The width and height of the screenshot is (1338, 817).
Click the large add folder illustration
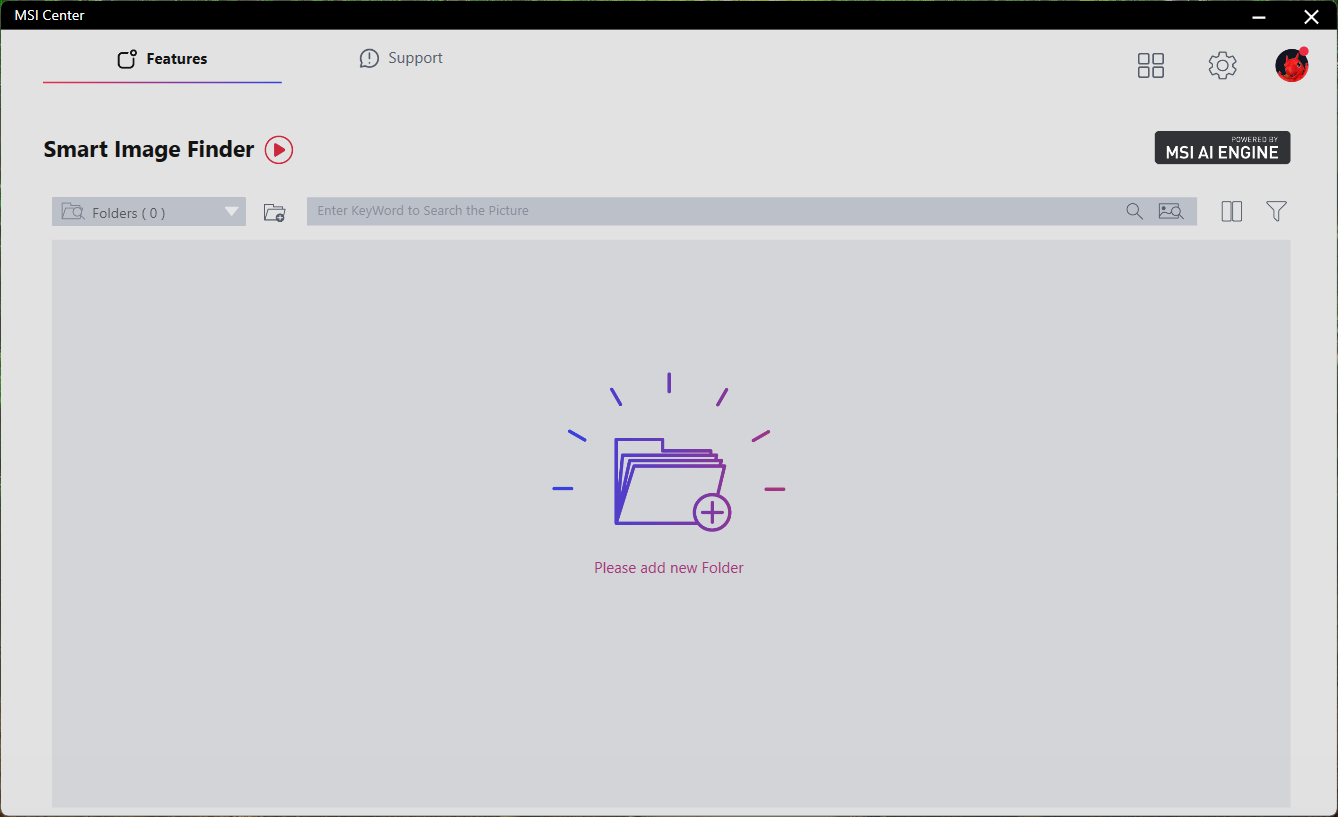tap(669, 453)
